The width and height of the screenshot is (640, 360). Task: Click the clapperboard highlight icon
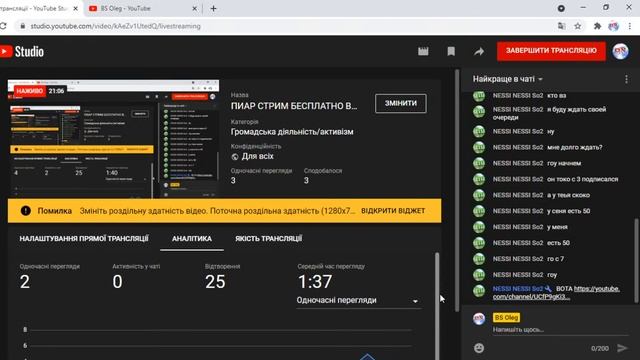pos(423,51)
